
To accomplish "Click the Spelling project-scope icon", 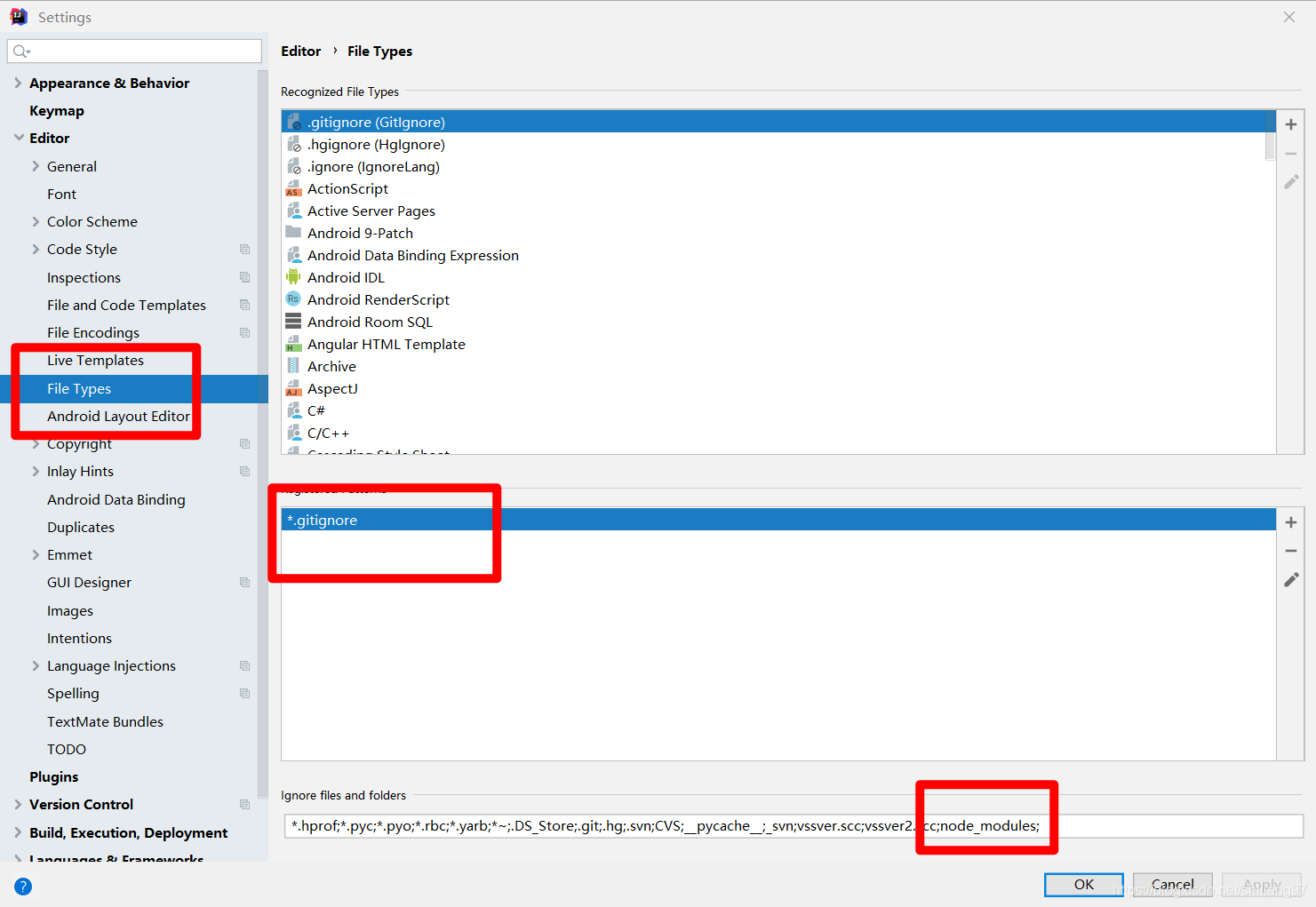I will [x=244, y=693].
